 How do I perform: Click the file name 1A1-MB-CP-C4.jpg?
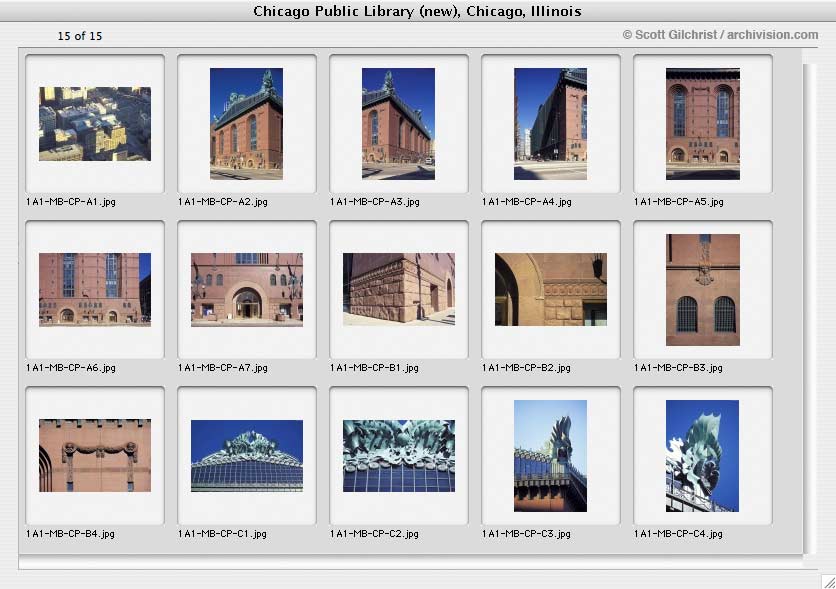pos(678,534)
